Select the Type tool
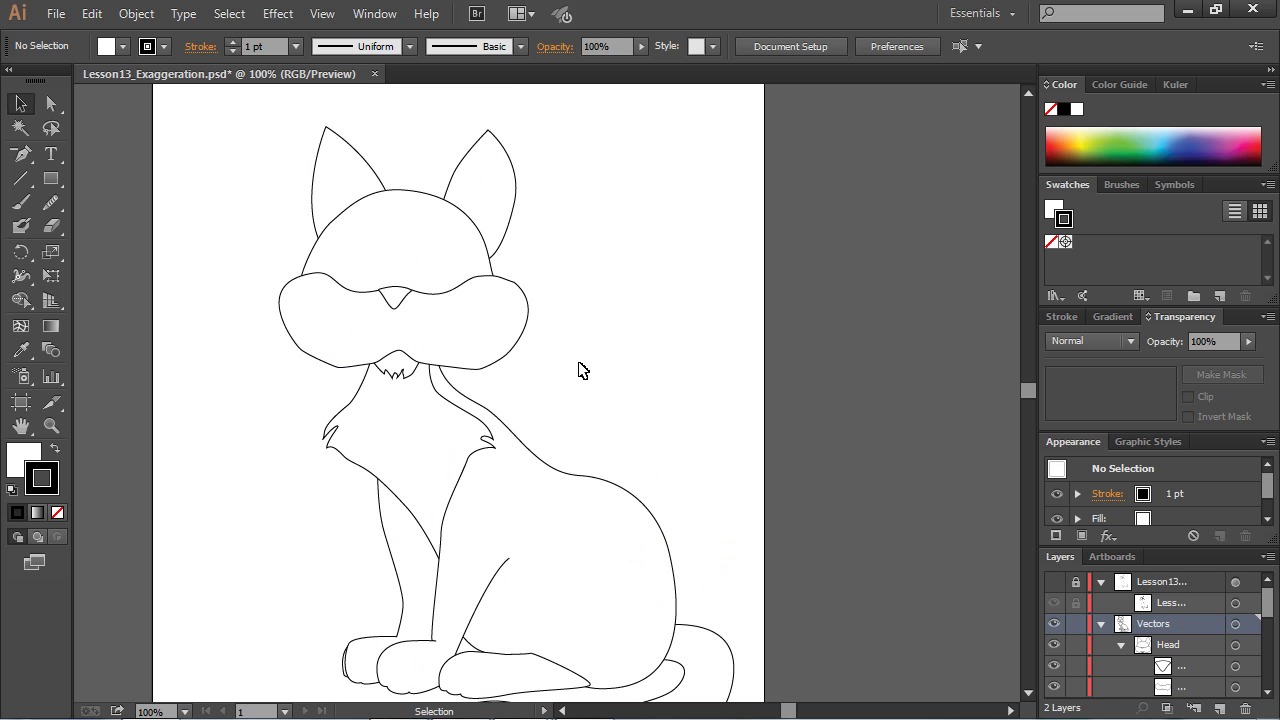The image size is (1280, 720). (x=51, y=154)
